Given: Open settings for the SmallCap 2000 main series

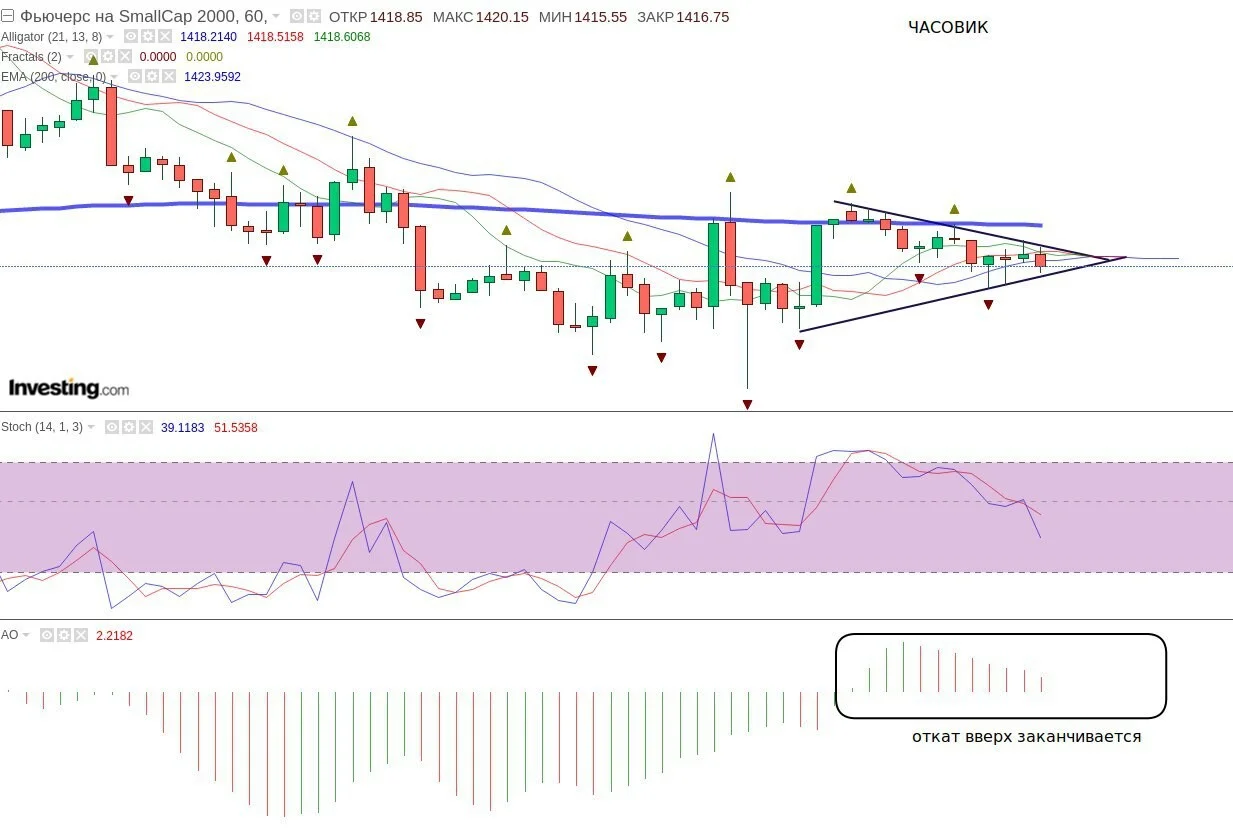Looking at the screenshot, I should pyautogui.click(x=314, y=17).
